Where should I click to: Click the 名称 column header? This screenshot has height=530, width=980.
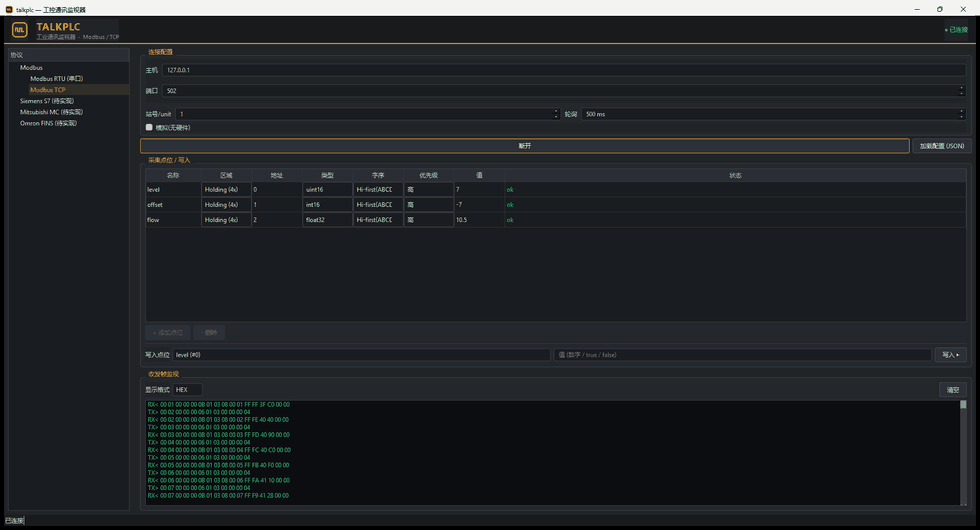(173, 176)
